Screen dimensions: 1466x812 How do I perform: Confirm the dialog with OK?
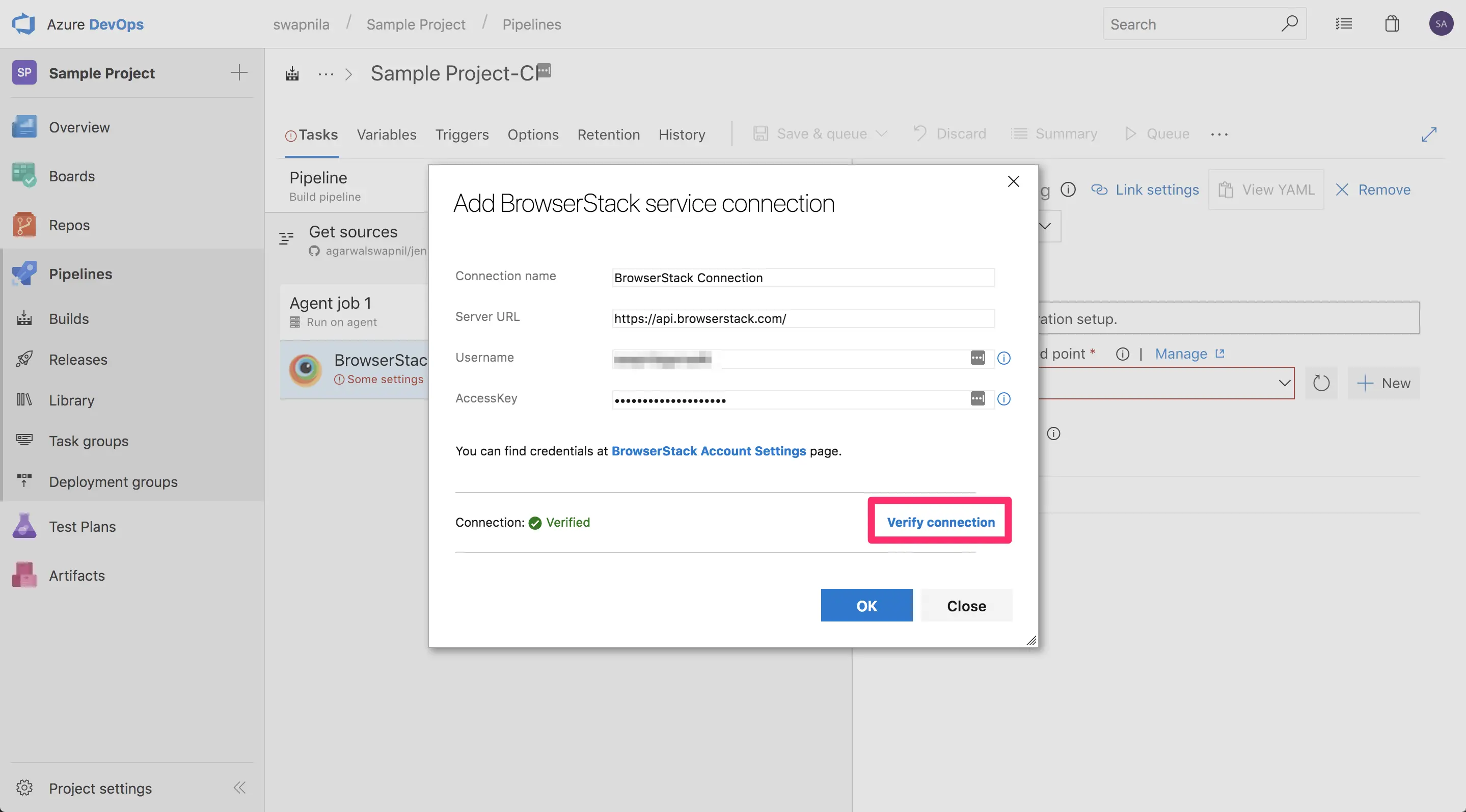pos(866,606)
